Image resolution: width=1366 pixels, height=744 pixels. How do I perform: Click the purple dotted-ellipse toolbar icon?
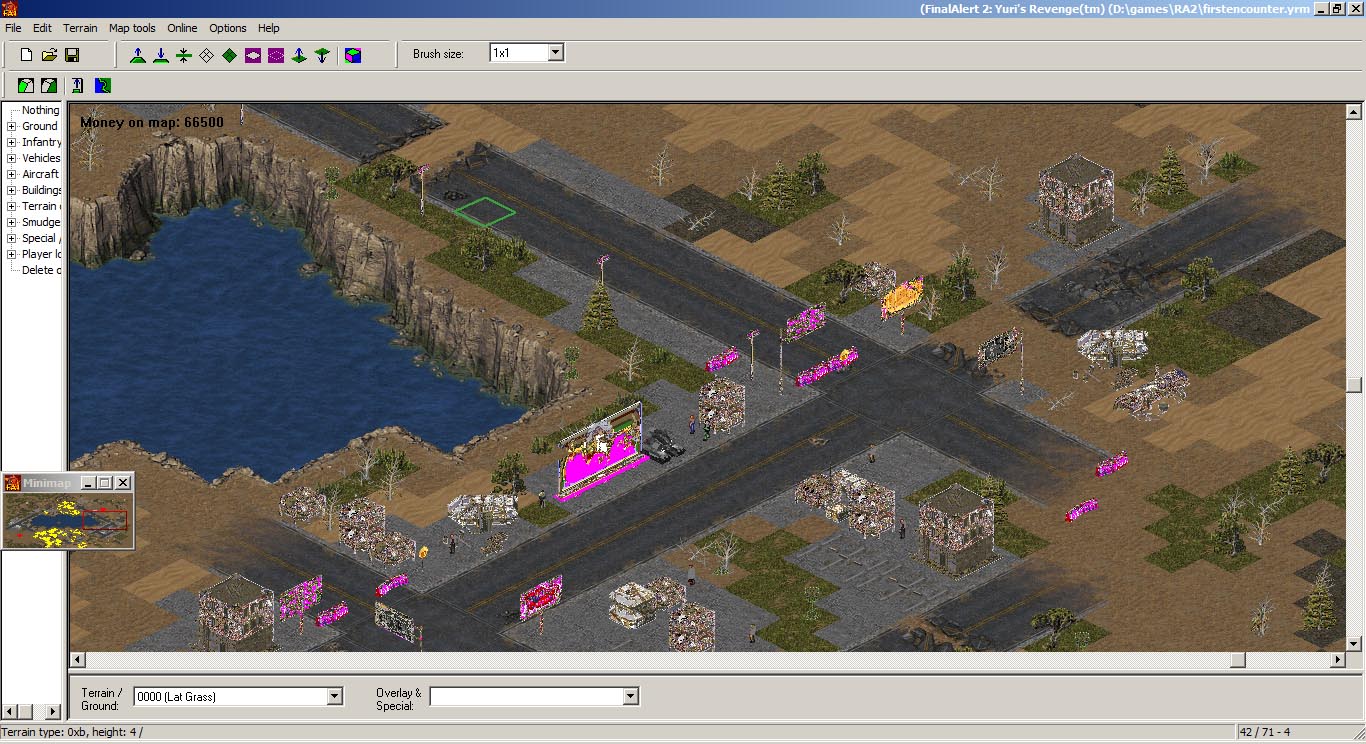pos(275,55)
